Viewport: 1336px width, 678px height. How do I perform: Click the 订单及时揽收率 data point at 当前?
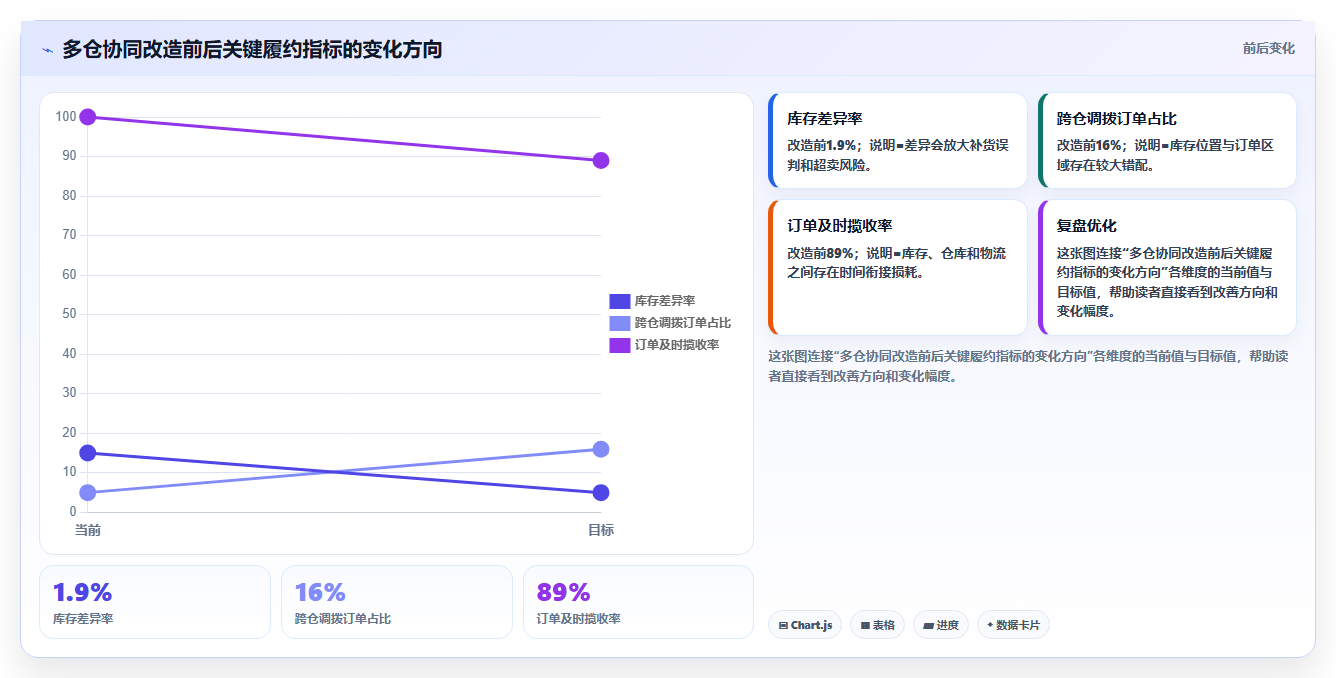coord(88,117)
